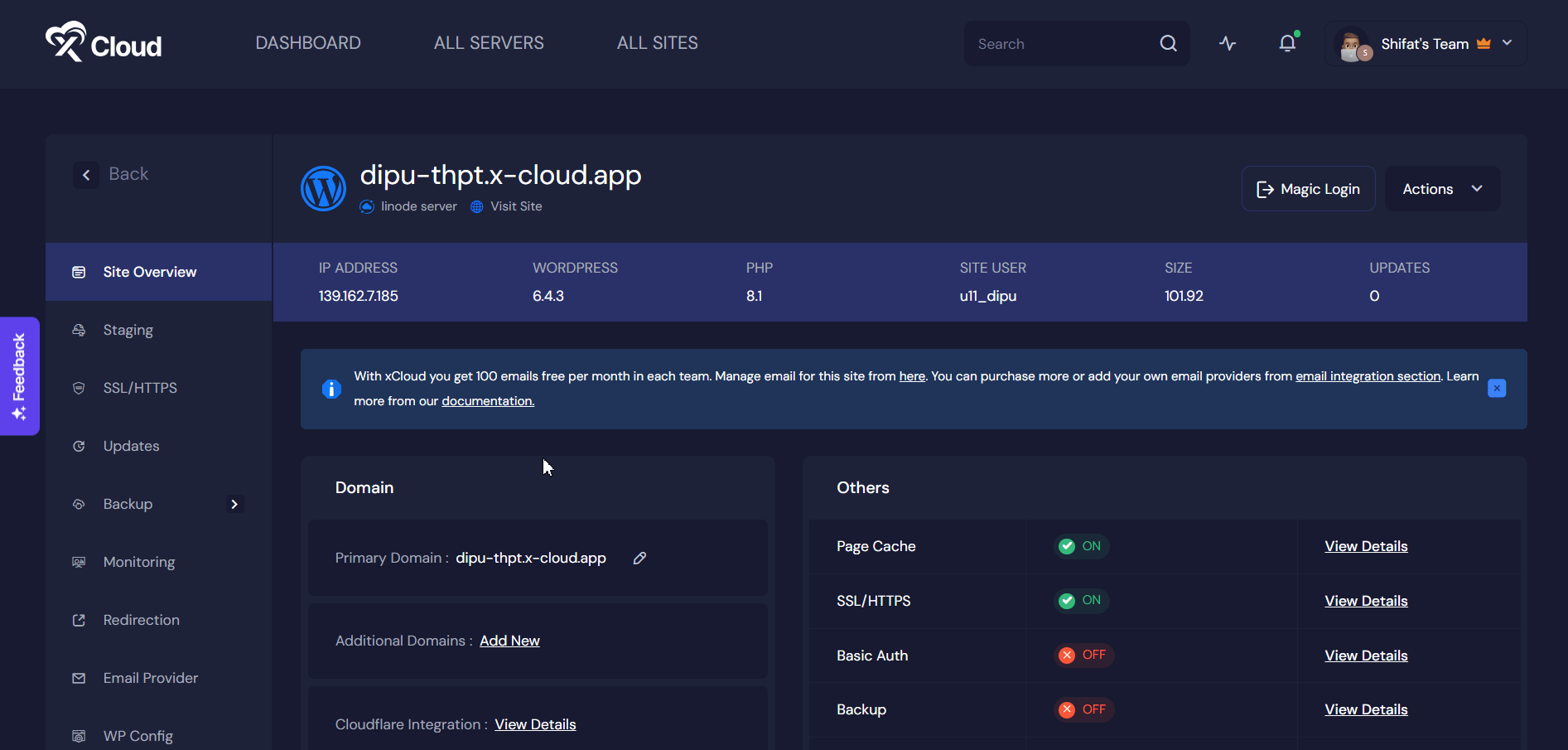Enable Basic Auth from its OFF toggle
The width and height of the screenshot is (1568, 750).
[x=1083, y=655]
